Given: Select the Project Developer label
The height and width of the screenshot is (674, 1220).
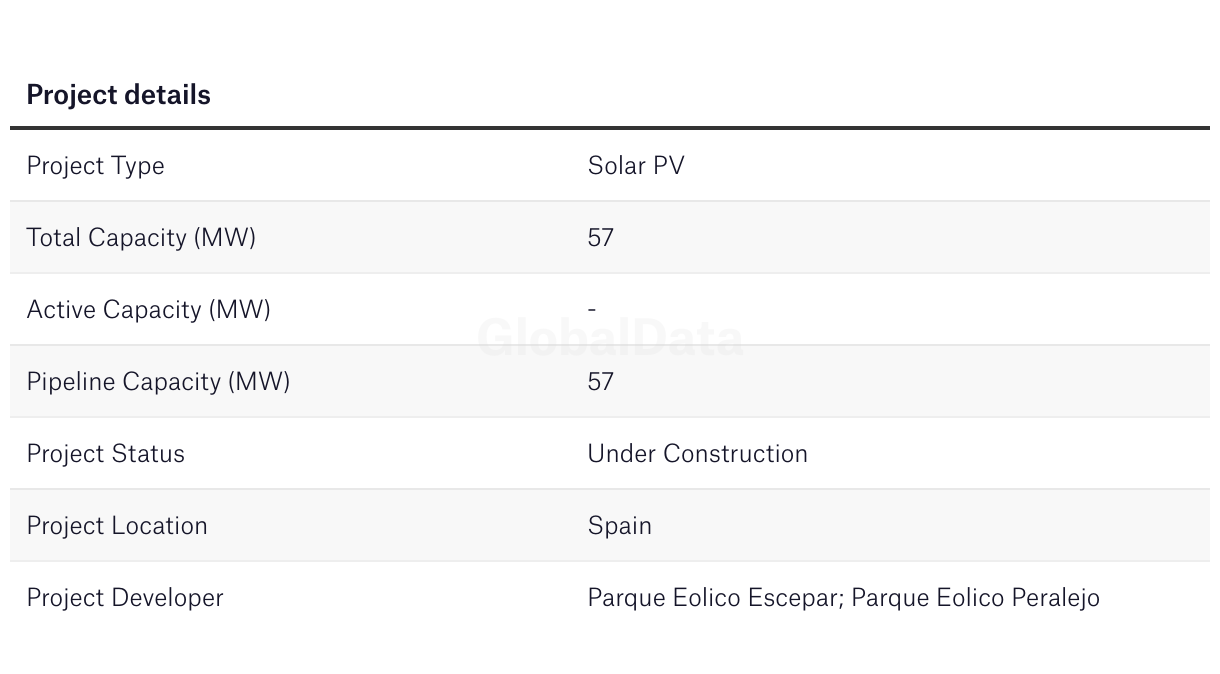Looking at the screenshot, I should pyautogui.click(x=125, y=598).
